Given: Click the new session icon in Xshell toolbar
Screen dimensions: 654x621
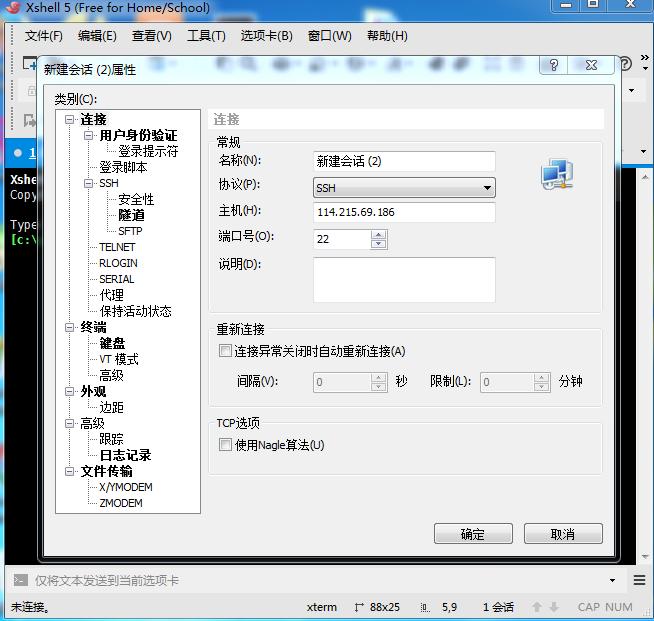Looking at the screenshot, I should coord(29,64).
